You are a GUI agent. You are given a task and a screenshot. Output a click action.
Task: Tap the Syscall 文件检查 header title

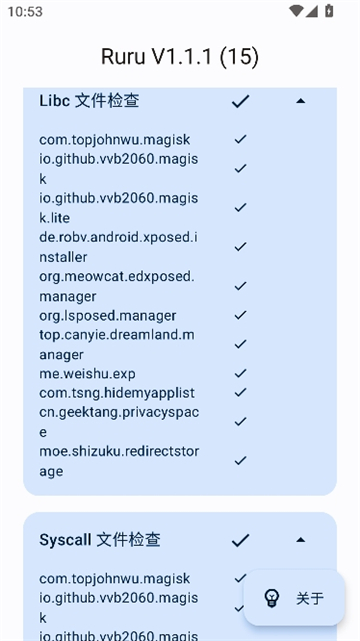pyautogui.click(x=100, y=540)
